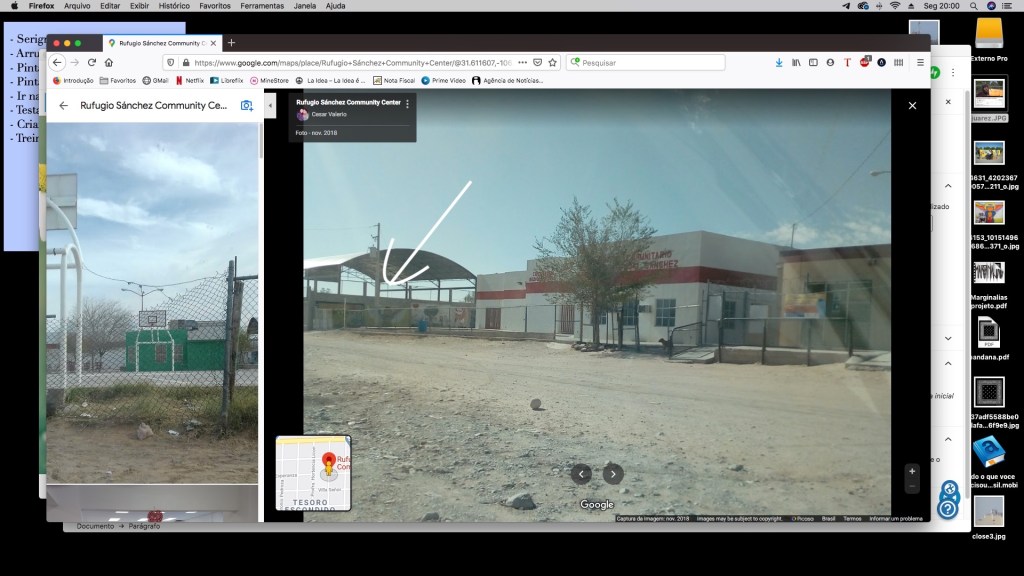Reload the page in Firefox
1024x576 pixels.
92,62
